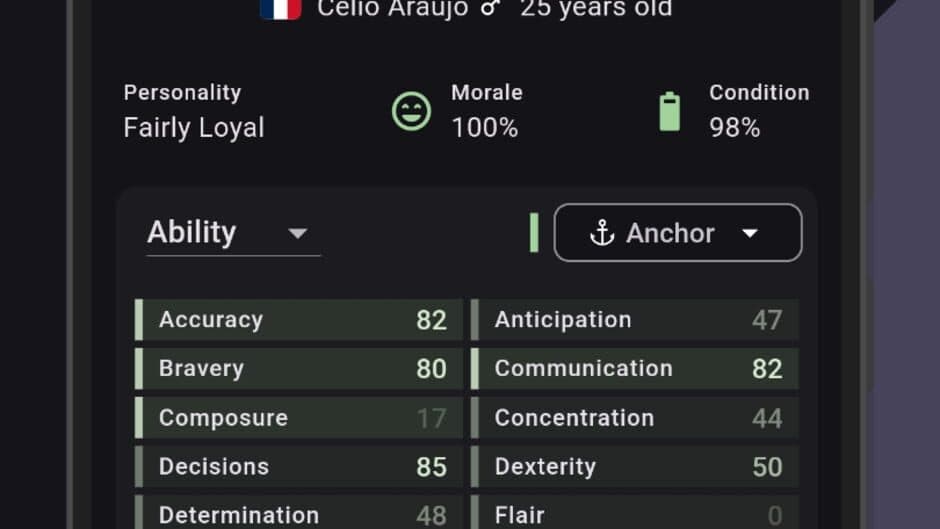The width and height of the screenshot is (940, 529).
Task: Select the Determination attribute row
Action: click(x=300, y=514)
